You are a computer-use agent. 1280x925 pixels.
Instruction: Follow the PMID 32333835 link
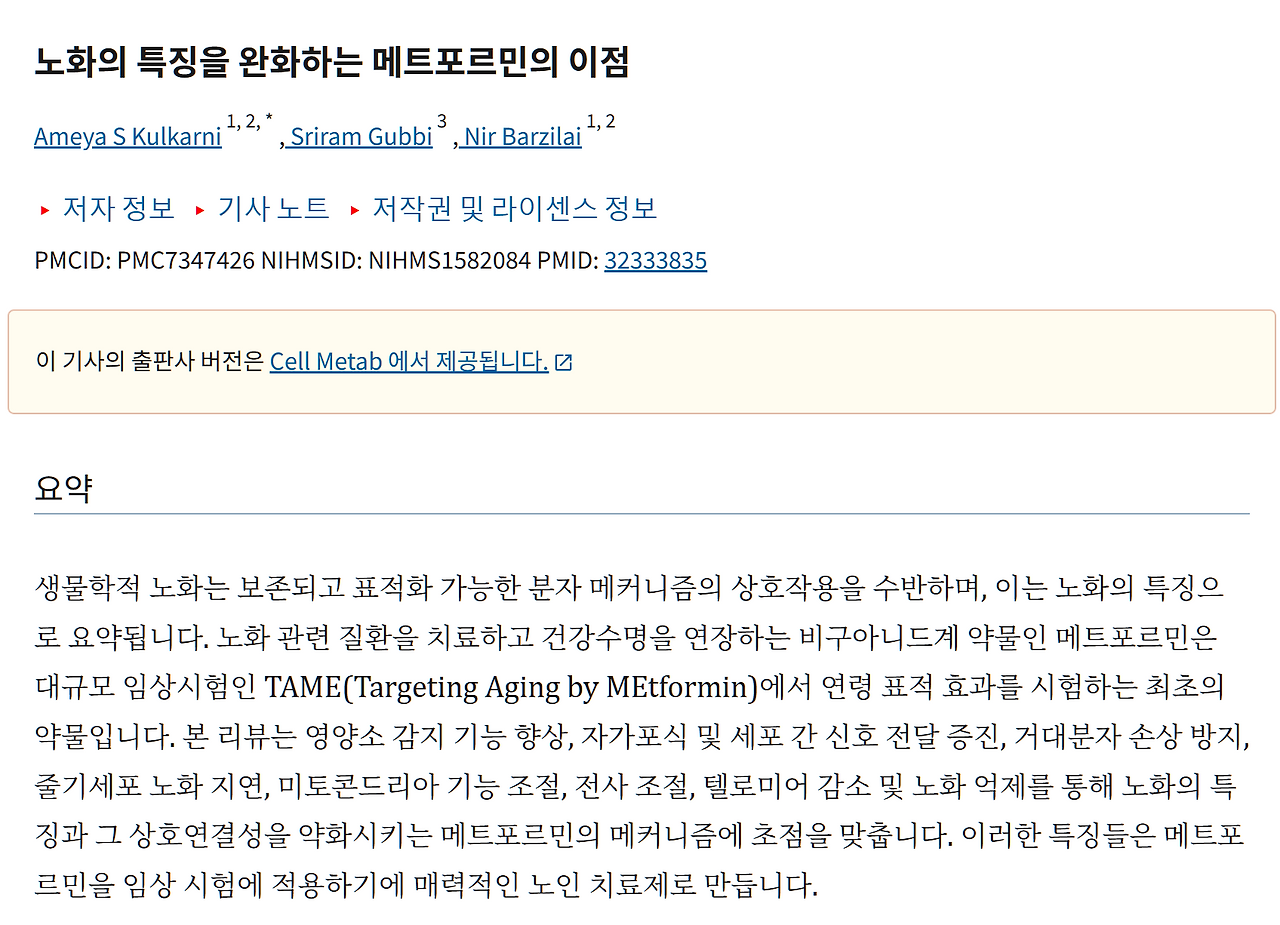click(655, 260)
